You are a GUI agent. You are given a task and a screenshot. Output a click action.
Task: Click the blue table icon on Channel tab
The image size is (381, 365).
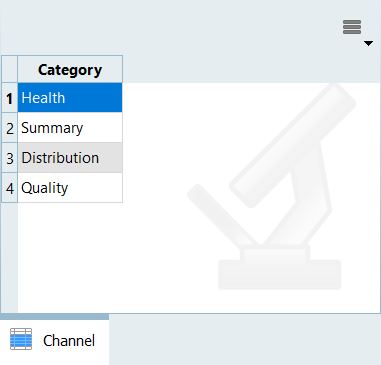(x=21, y=339)
